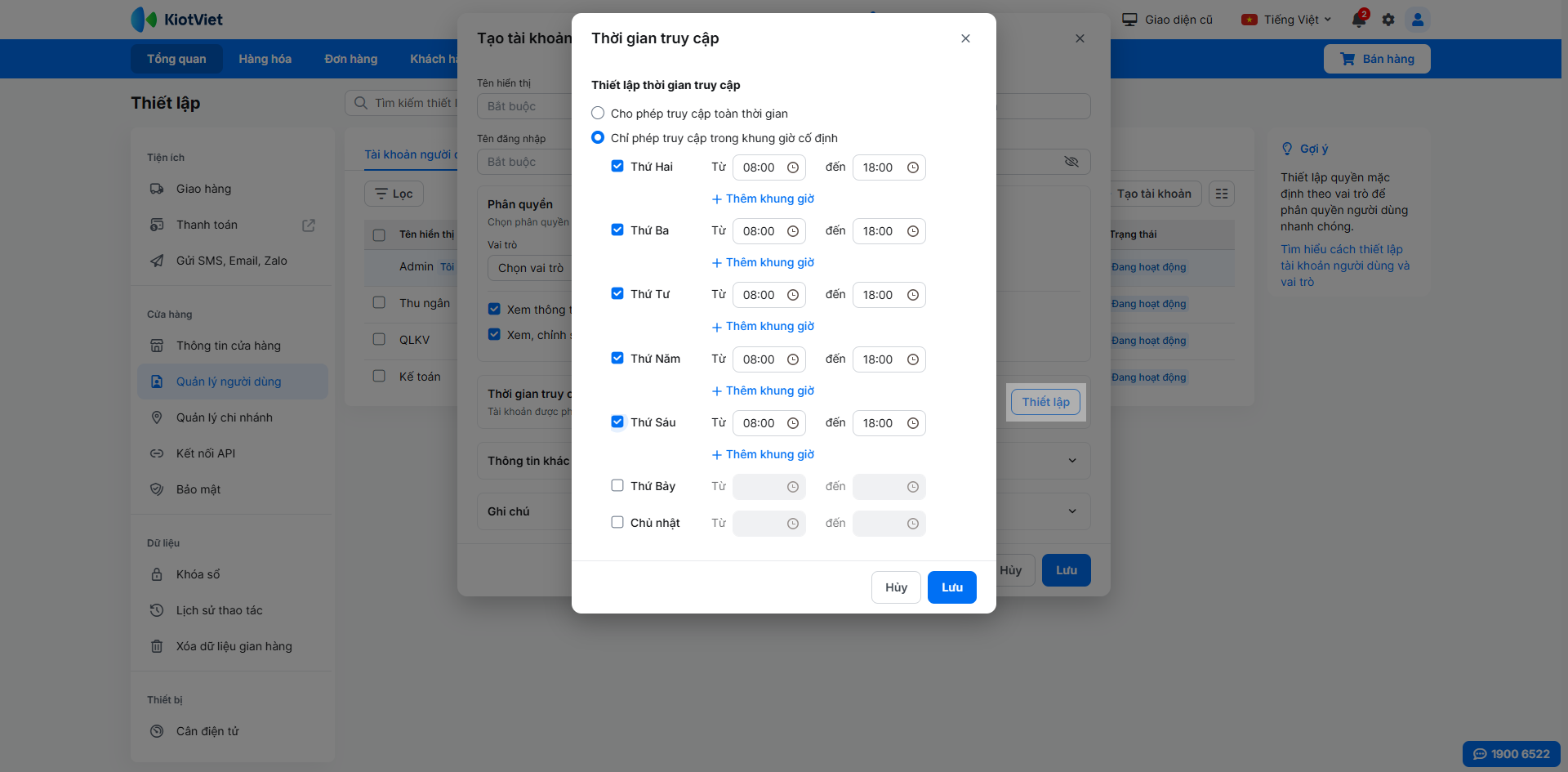The image size is (1568, 772).
Task: Open Thông tin cửa hàng settings
Action: click(x=233, y=346)
